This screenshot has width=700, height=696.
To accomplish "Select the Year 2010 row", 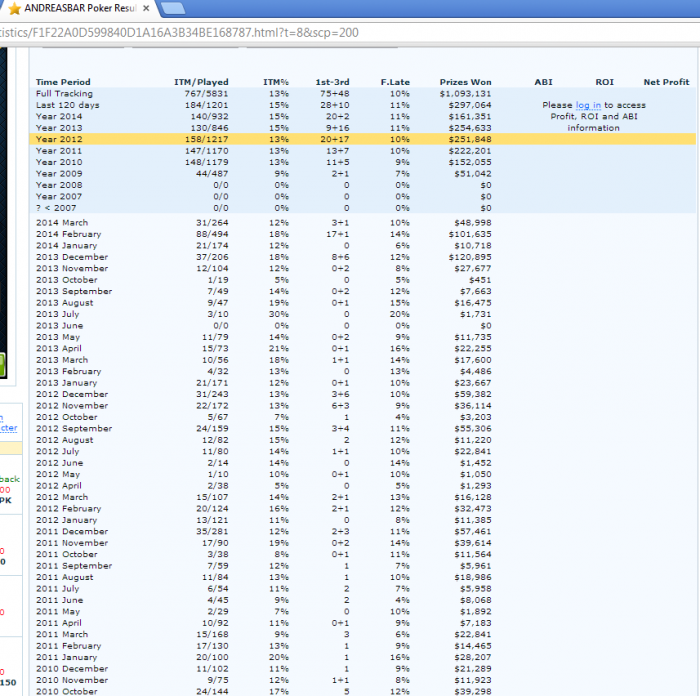I will [362, 163].
